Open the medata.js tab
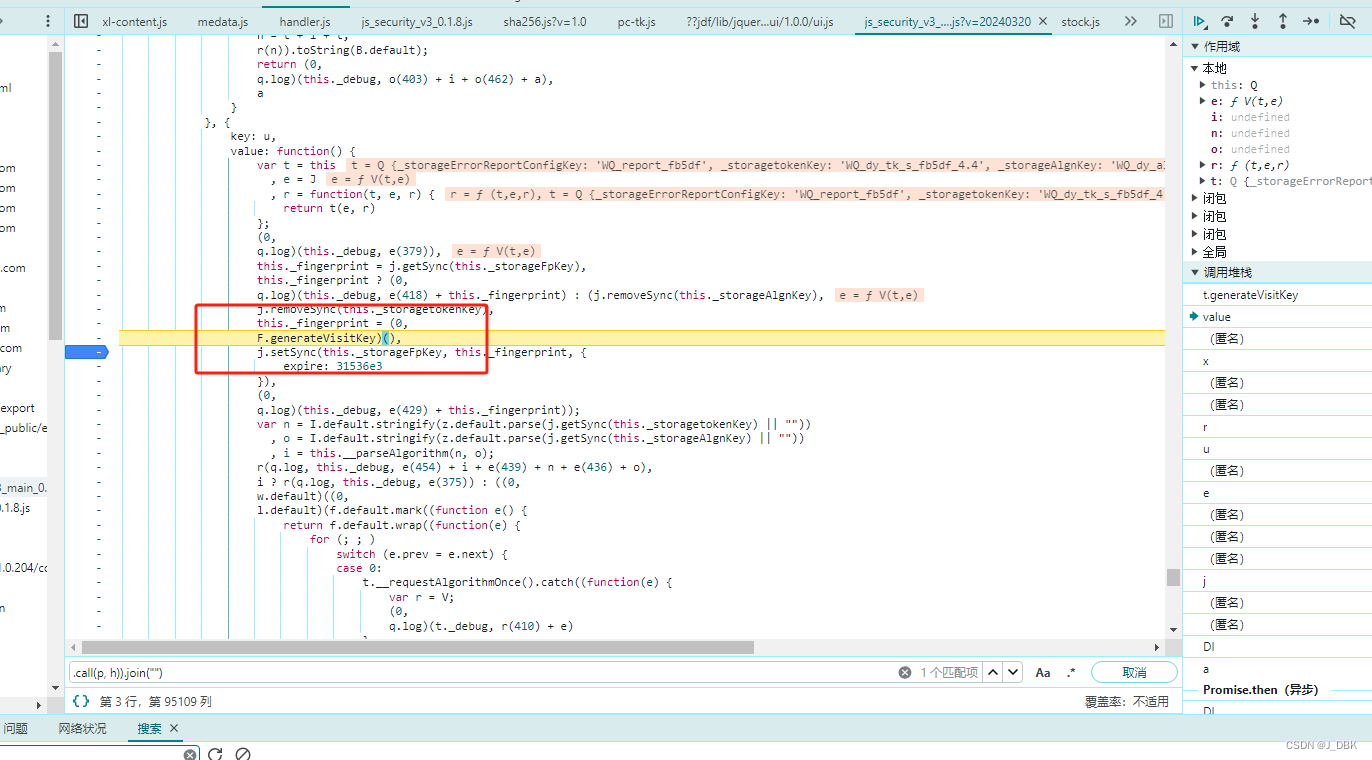Screen dimensions: 1372x760 coord(222,21)
